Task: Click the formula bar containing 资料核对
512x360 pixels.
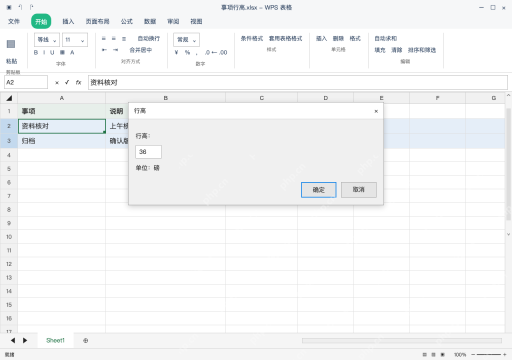Action: coord(298,82)
